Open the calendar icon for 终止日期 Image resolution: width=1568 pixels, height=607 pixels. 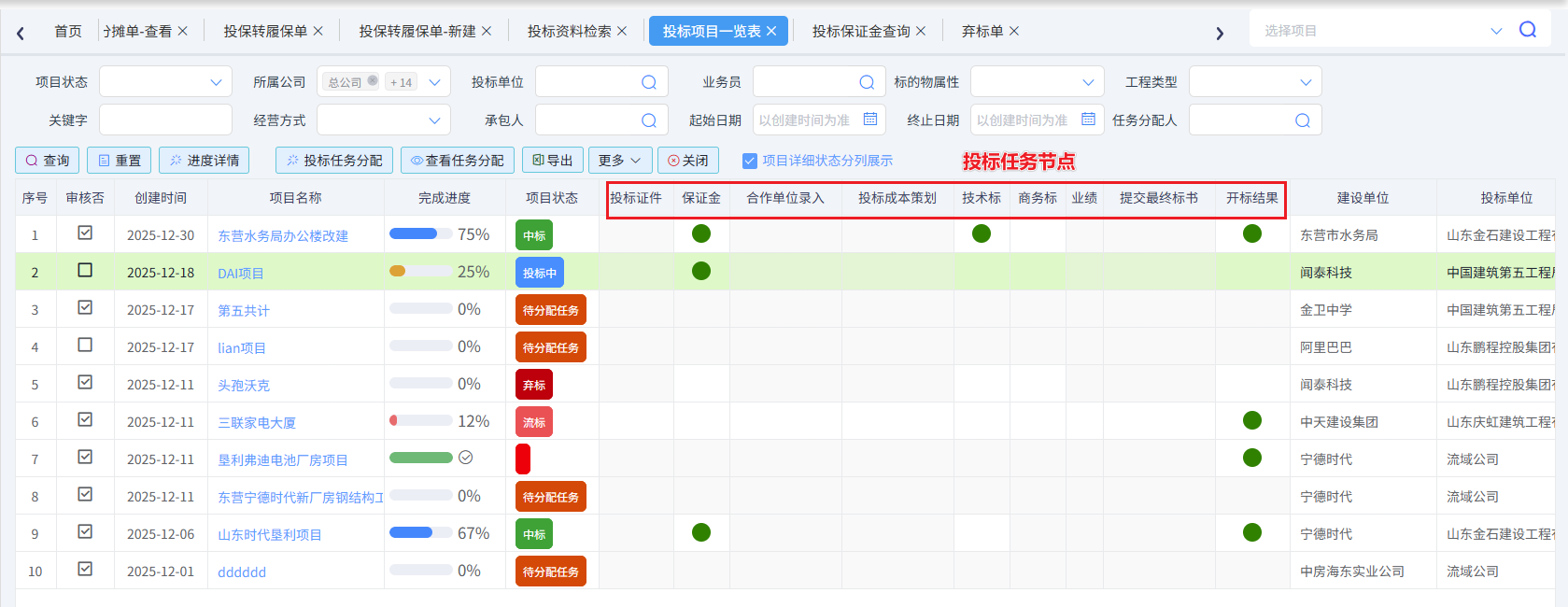point(1088,120)
